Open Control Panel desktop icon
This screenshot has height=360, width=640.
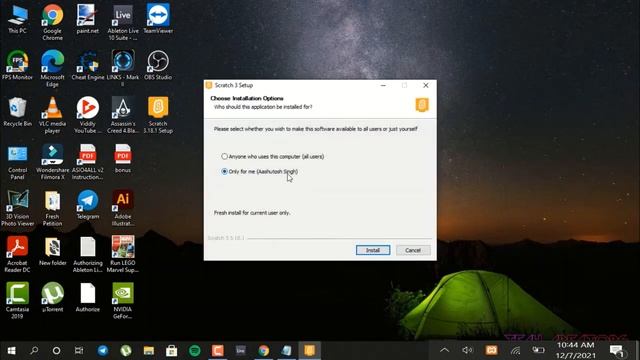point(18,162)
